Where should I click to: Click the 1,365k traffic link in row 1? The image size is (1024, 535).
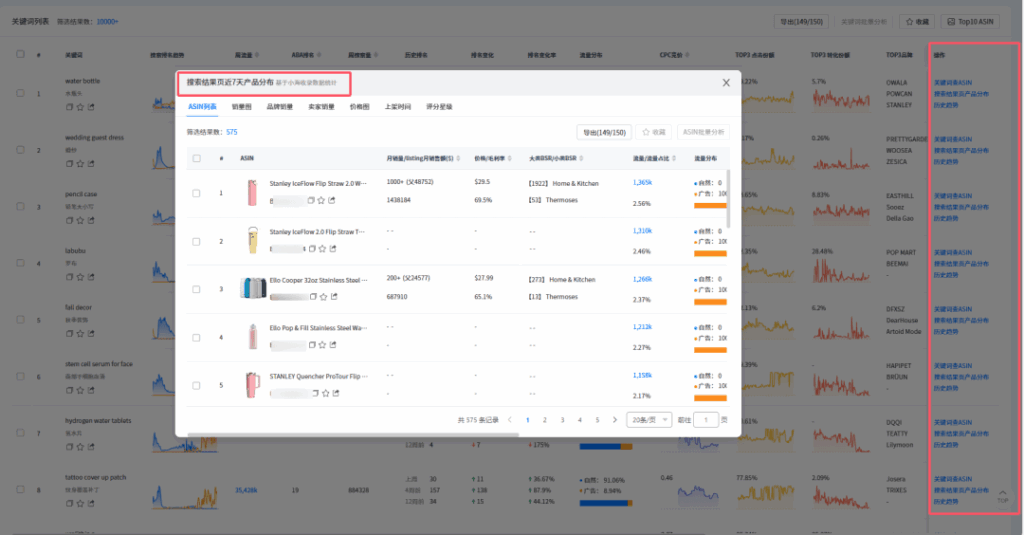[642, 182]
